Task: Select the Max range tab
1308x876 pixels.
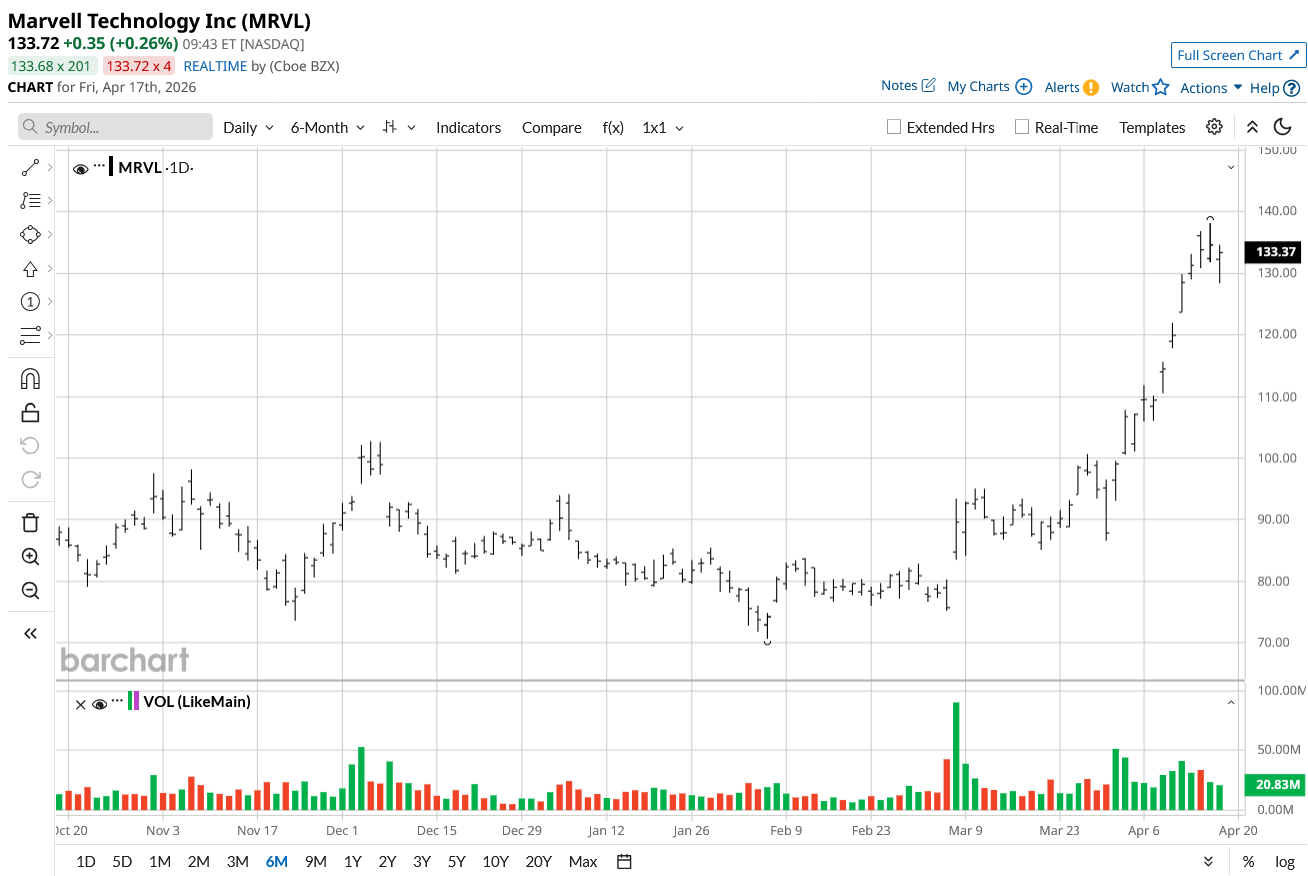Action: click(x=583, y=862)
